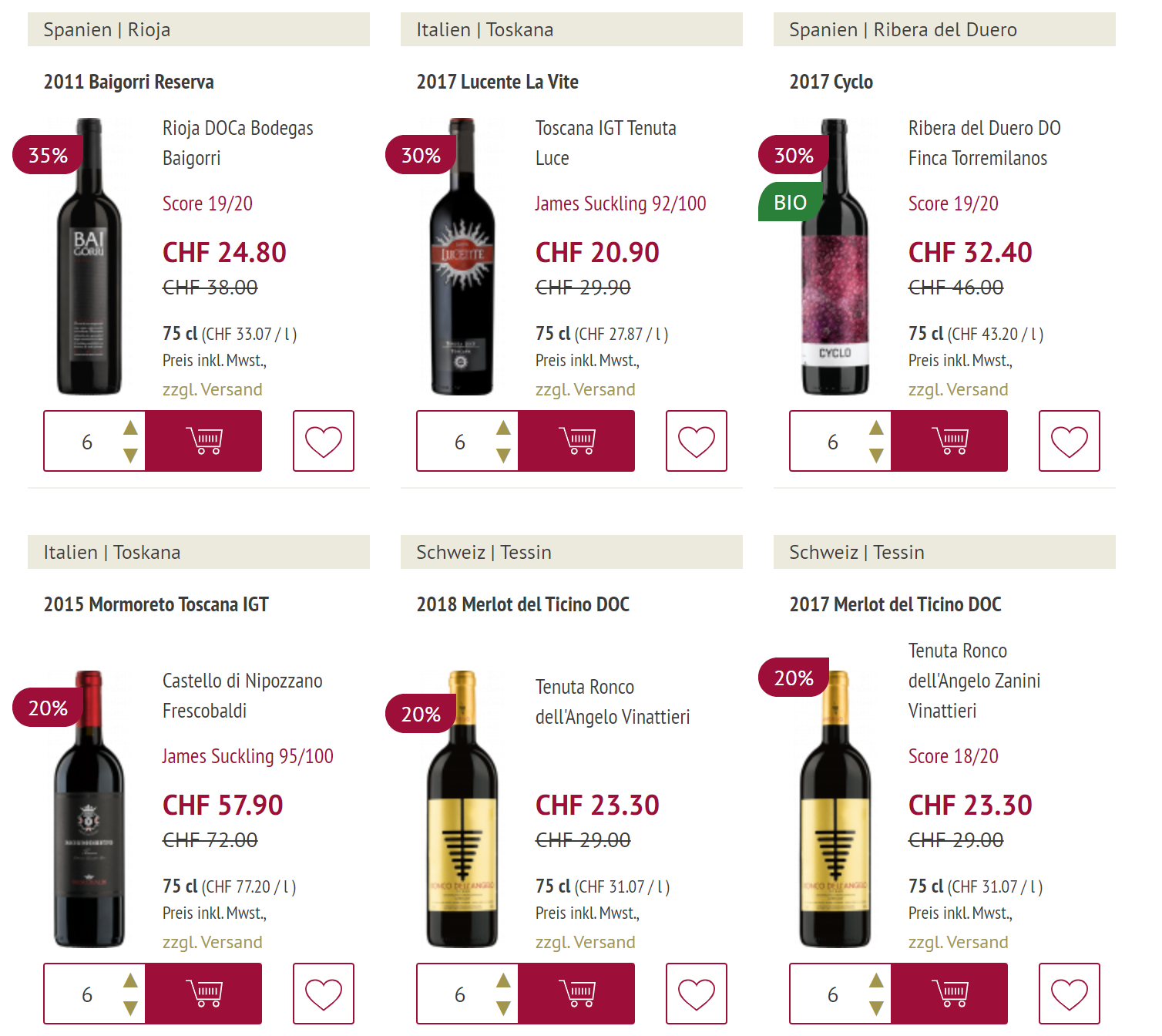Click zzgl. Versand under Baigorri Reserva
Image resolution: width=1162 pixels, height=1036 pixels.
click(213, 389)
